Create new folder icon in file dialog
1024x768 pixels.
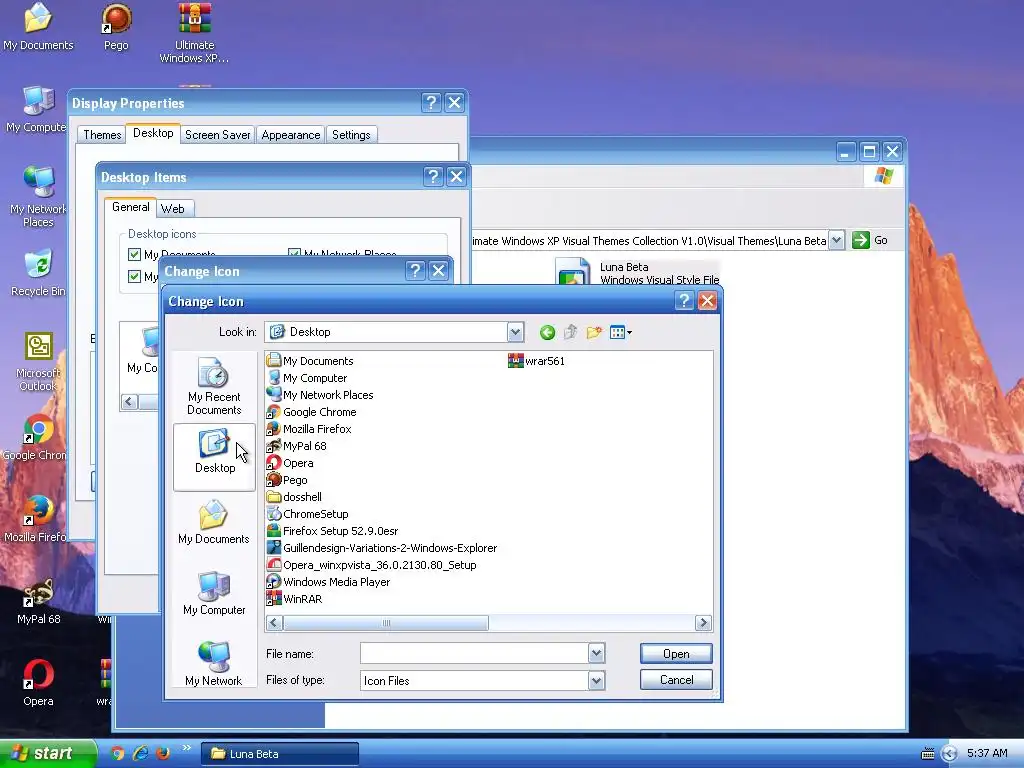594,332
